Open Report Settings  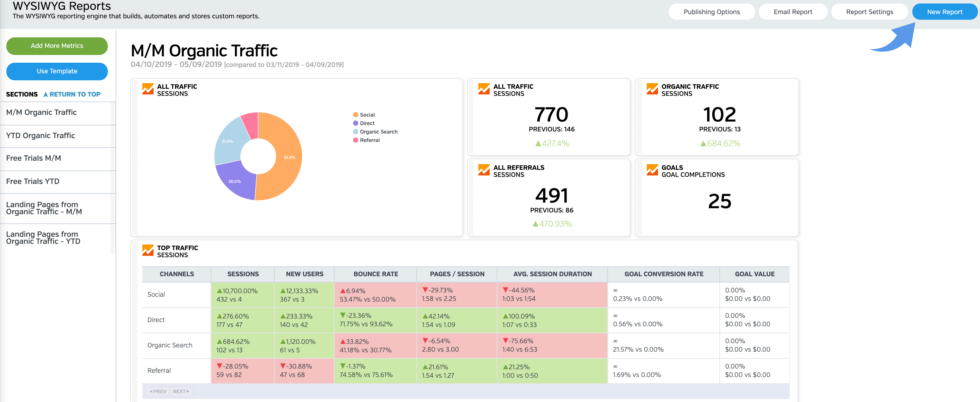pos(869,12)
